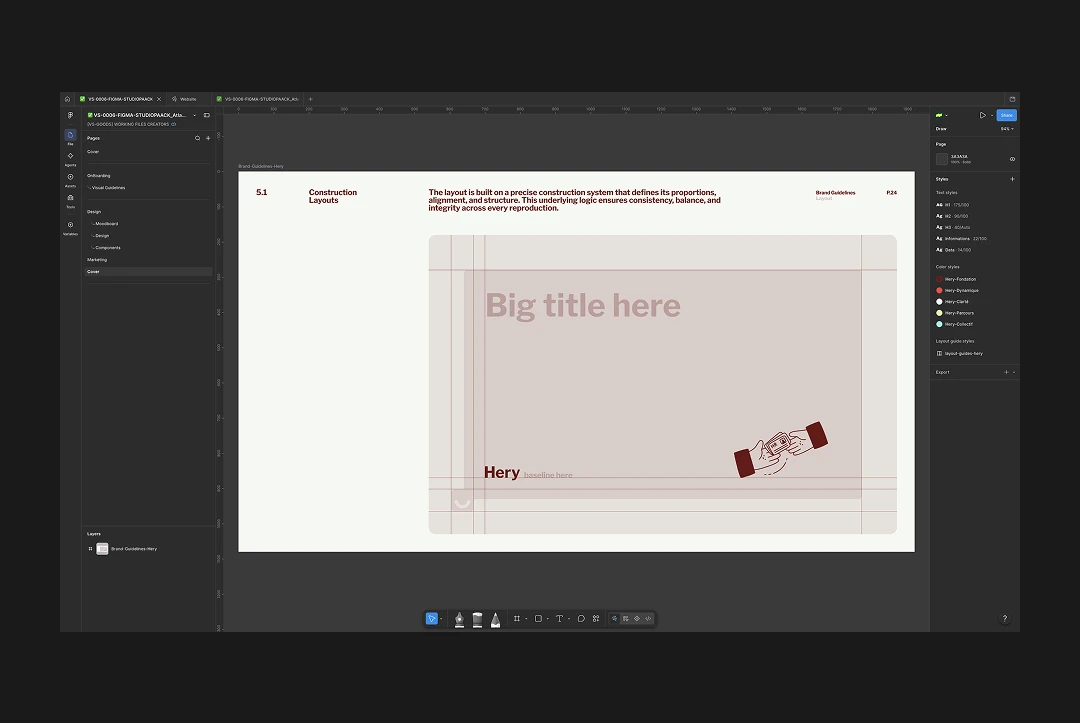Select the Comment tool
Screen dimensions: 1080x723
[x=581, y=618]
